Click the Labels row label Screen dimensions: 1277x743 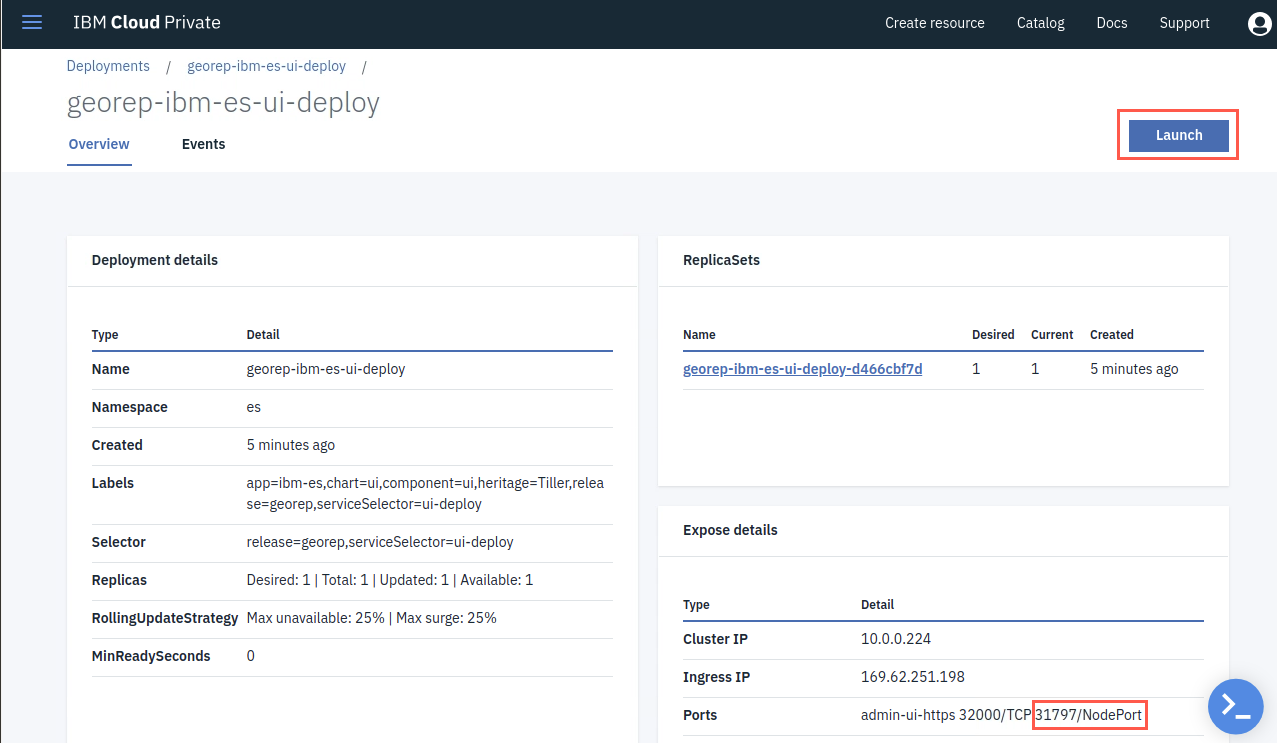click(x=113, y=483)
